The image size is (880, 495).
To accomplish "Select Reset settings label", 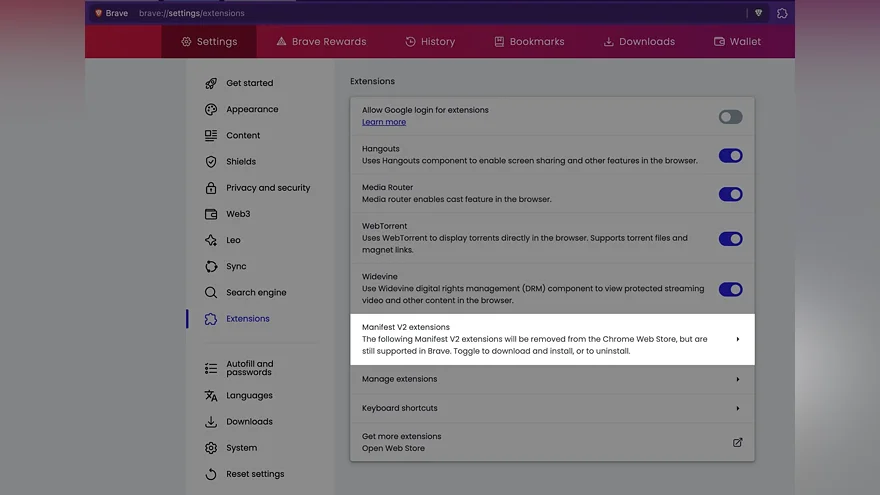I will pyautogui.click(x=255, y=474).
